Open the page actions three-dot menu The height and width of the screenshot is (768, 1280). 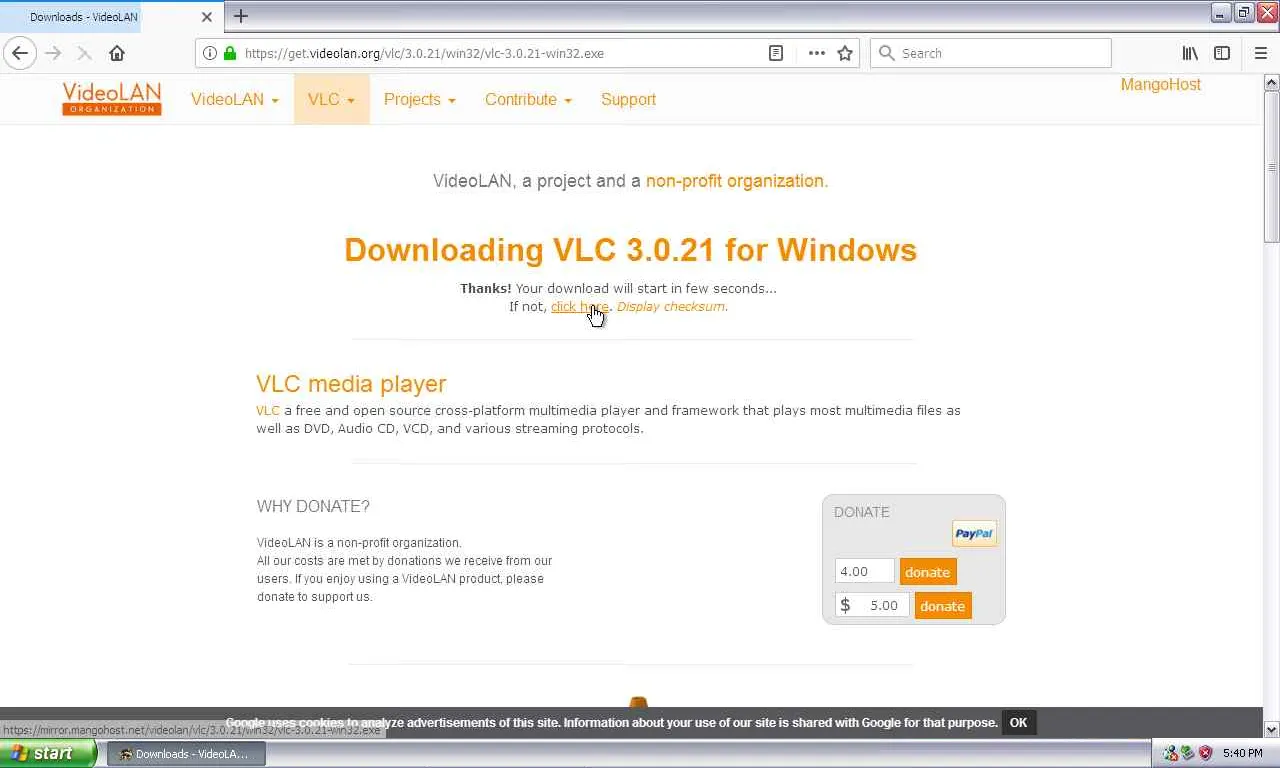(x=817, y=53)
